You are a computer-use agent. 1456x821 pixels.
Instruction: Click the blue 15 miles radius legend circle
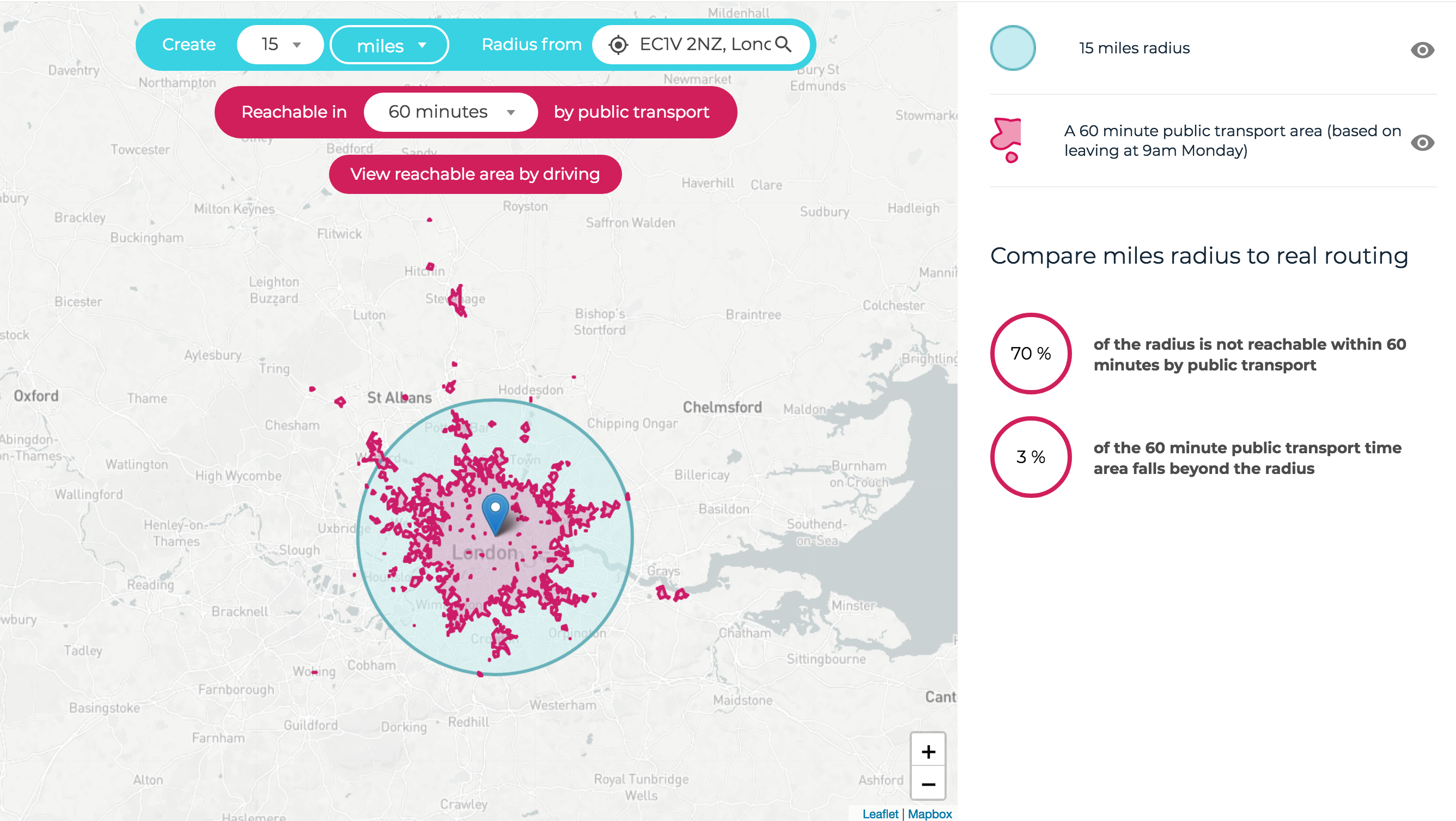point(1013,48)
